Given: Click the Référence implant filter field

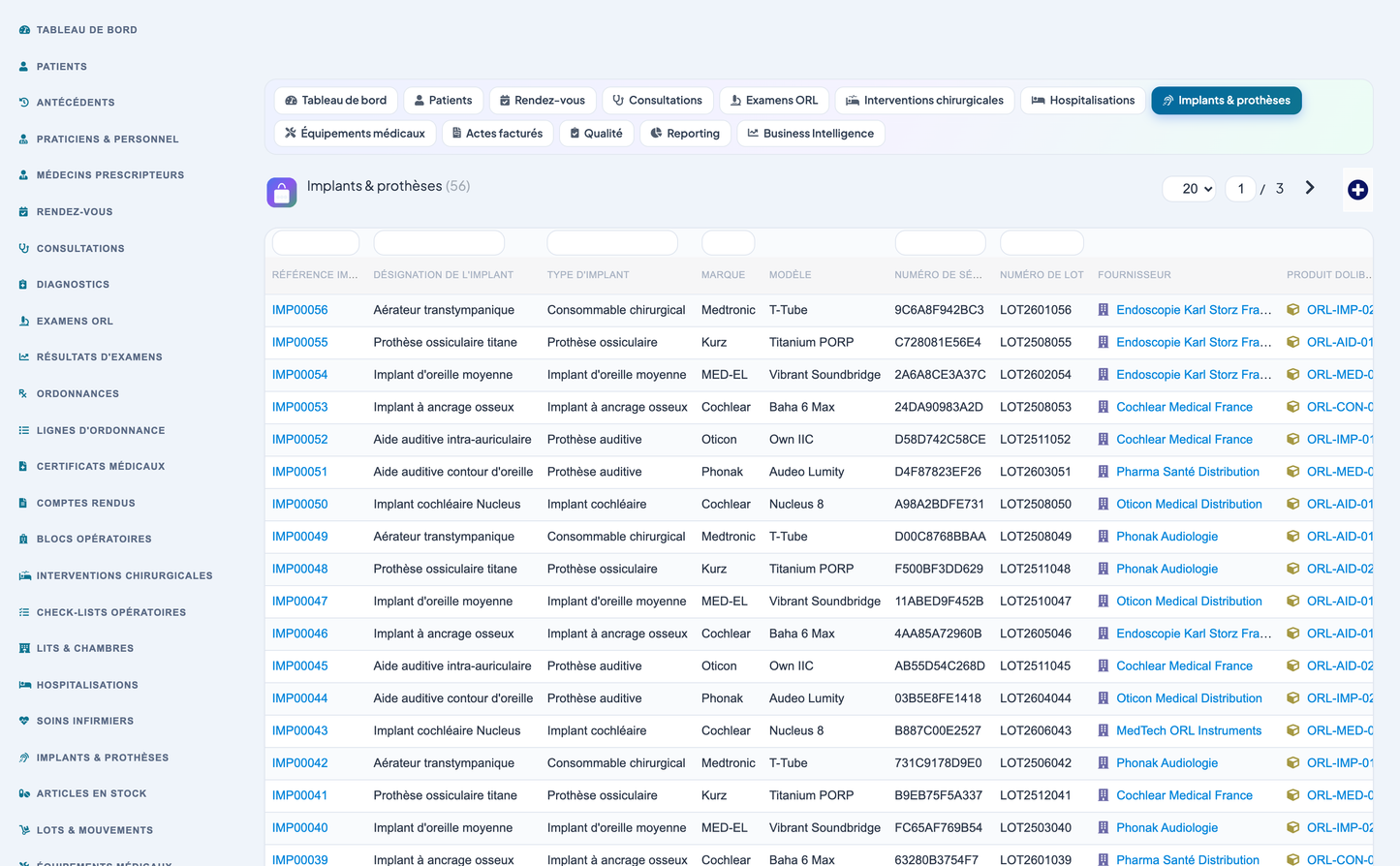Looking at the screenshot, I should (x=316, y=243).
